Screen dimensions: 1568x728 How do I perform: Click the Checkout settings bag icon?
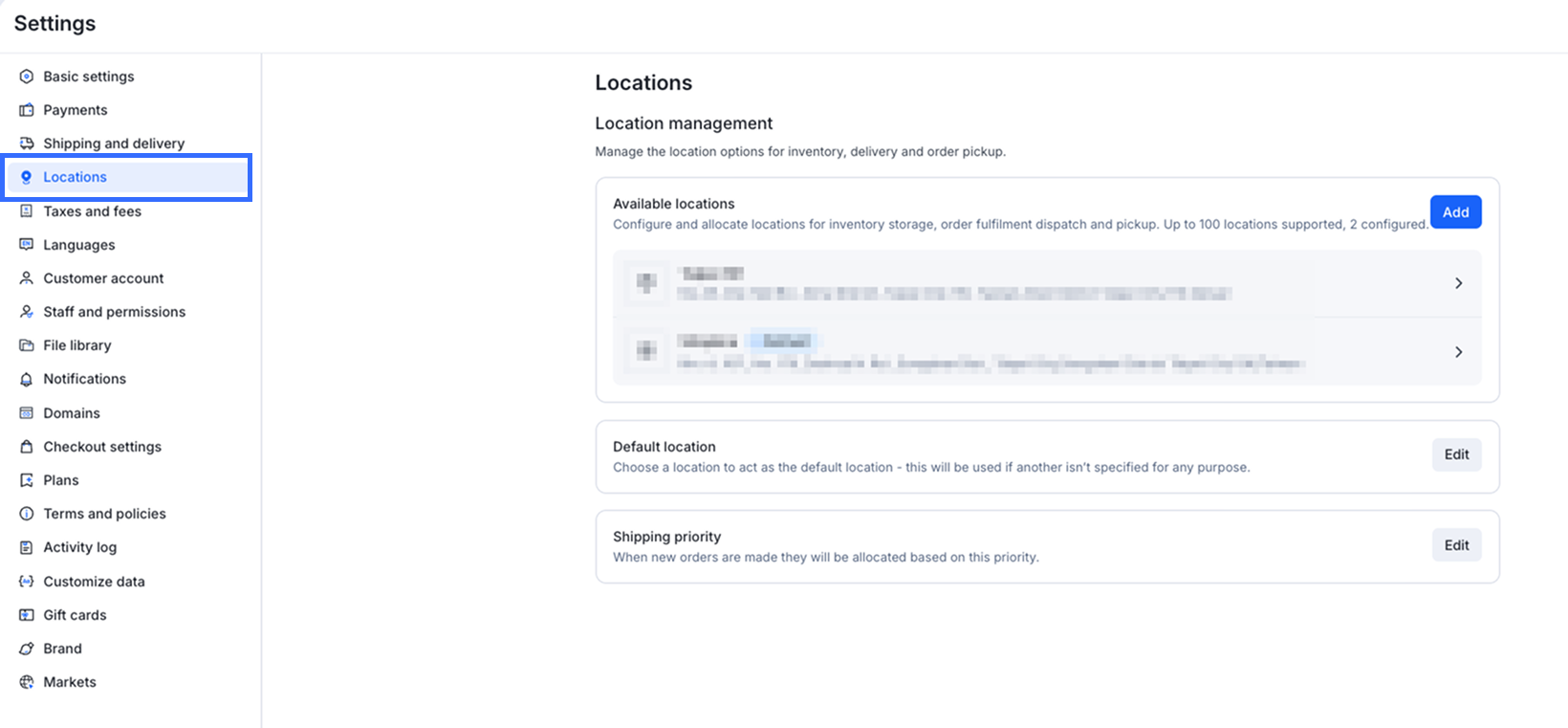coord(27,447)
